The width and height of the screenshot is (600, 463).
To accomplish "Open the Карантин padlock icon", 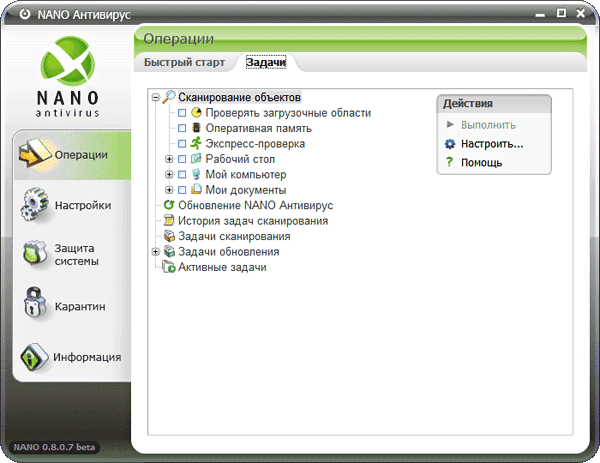I will [34, 303].
